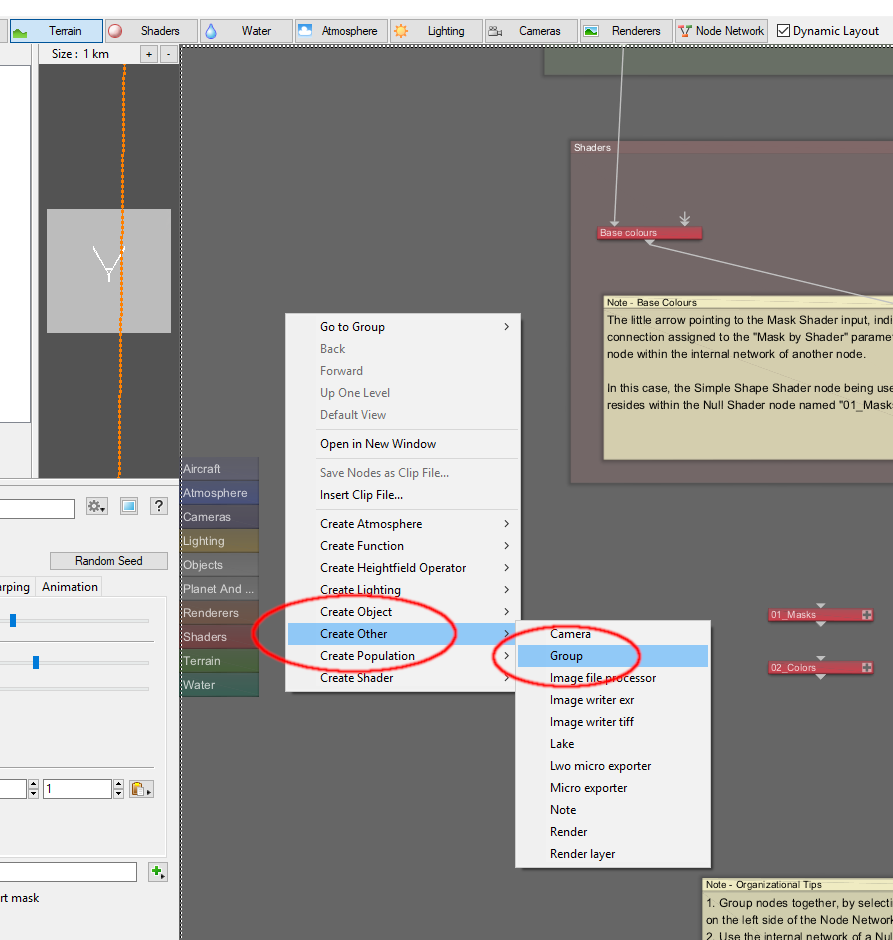Viewport: 893px width, 940px height.
Task: Select Lake in the submenu
Action: pos(613,744)
